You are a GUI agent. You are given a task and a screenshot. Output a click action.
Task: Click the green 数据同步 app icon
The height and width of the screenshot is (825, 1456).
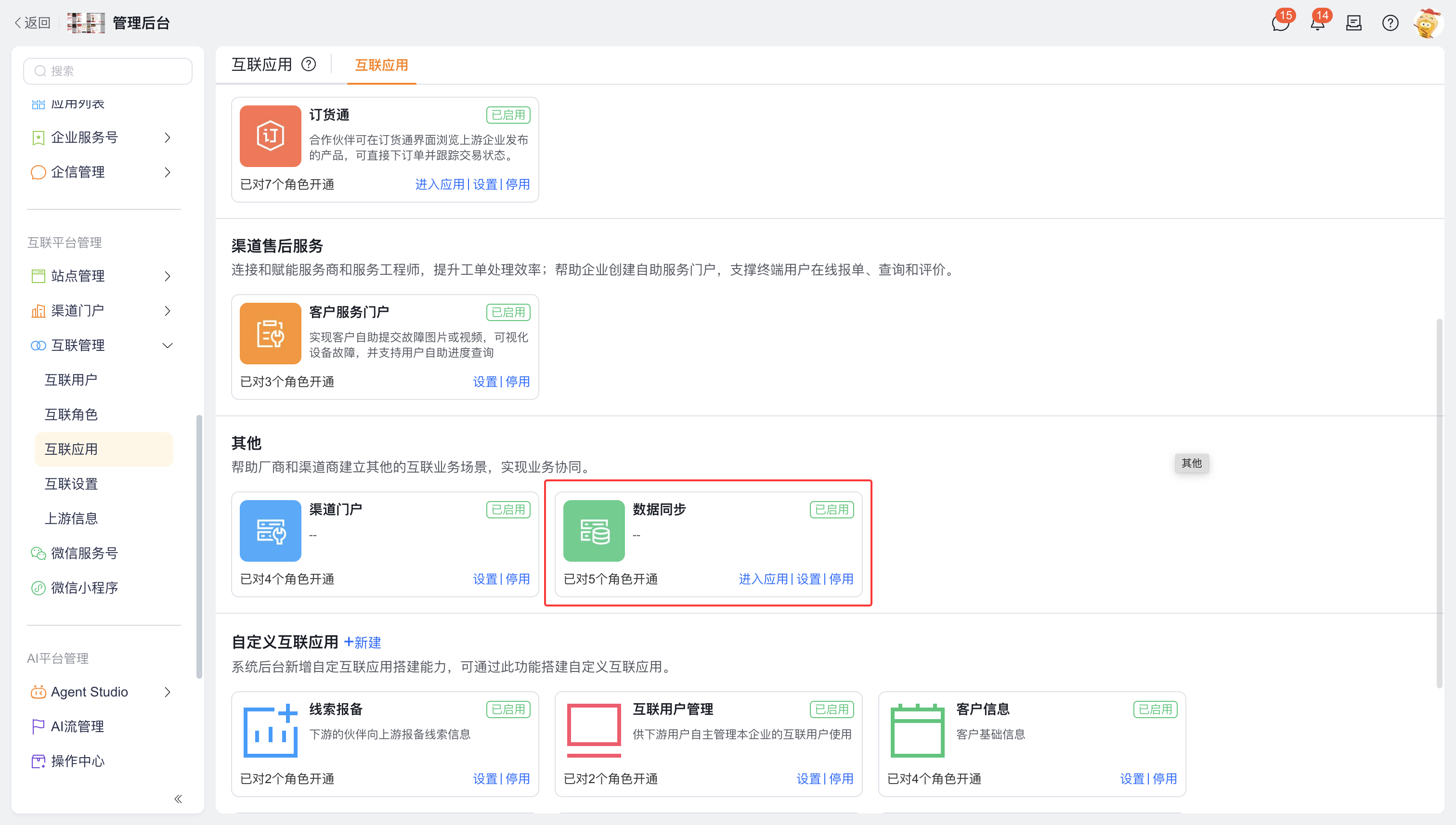594,530
